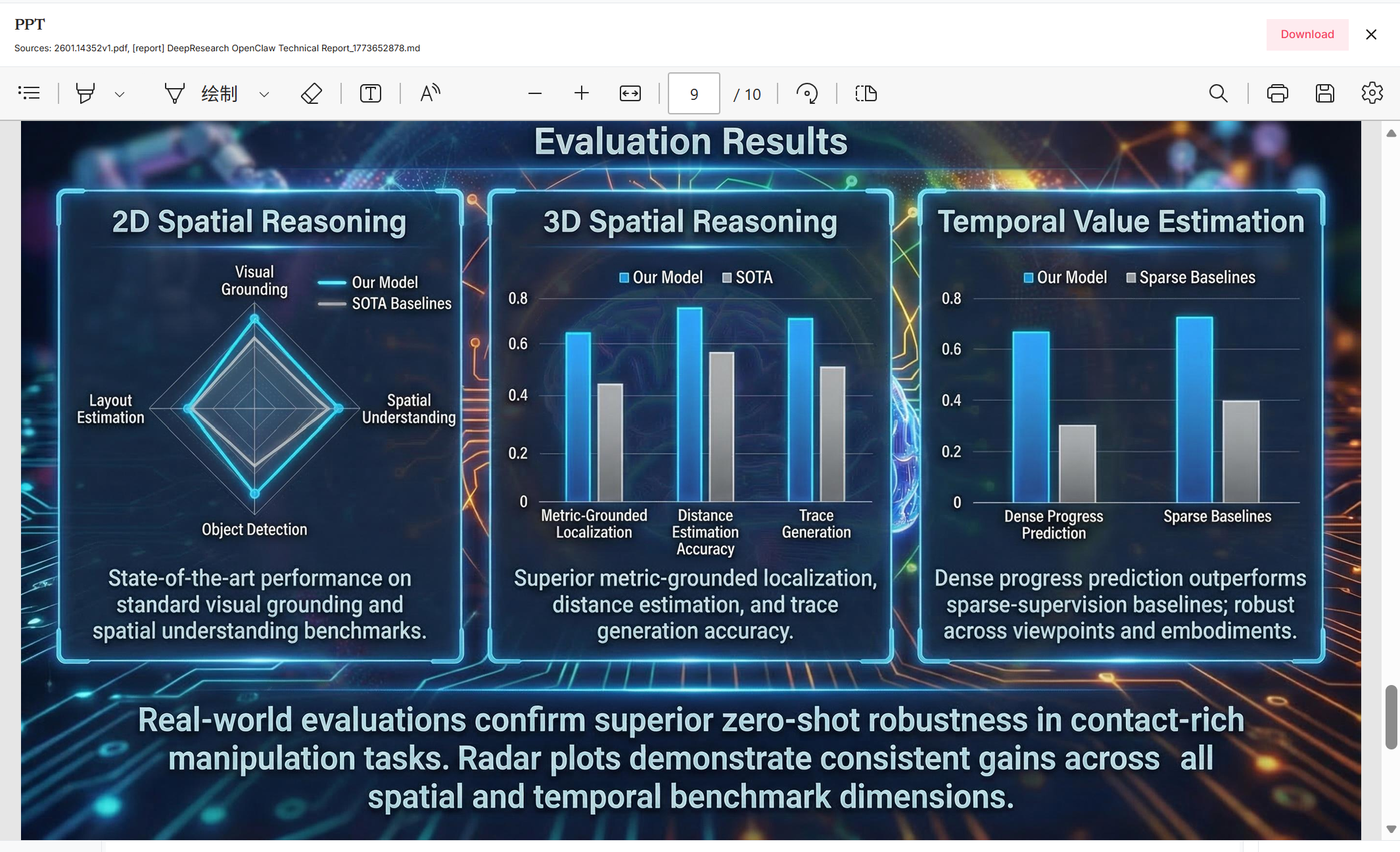Zoom out with the minus icon
This screenshot has height=852, width=1400.
point(535,93)
